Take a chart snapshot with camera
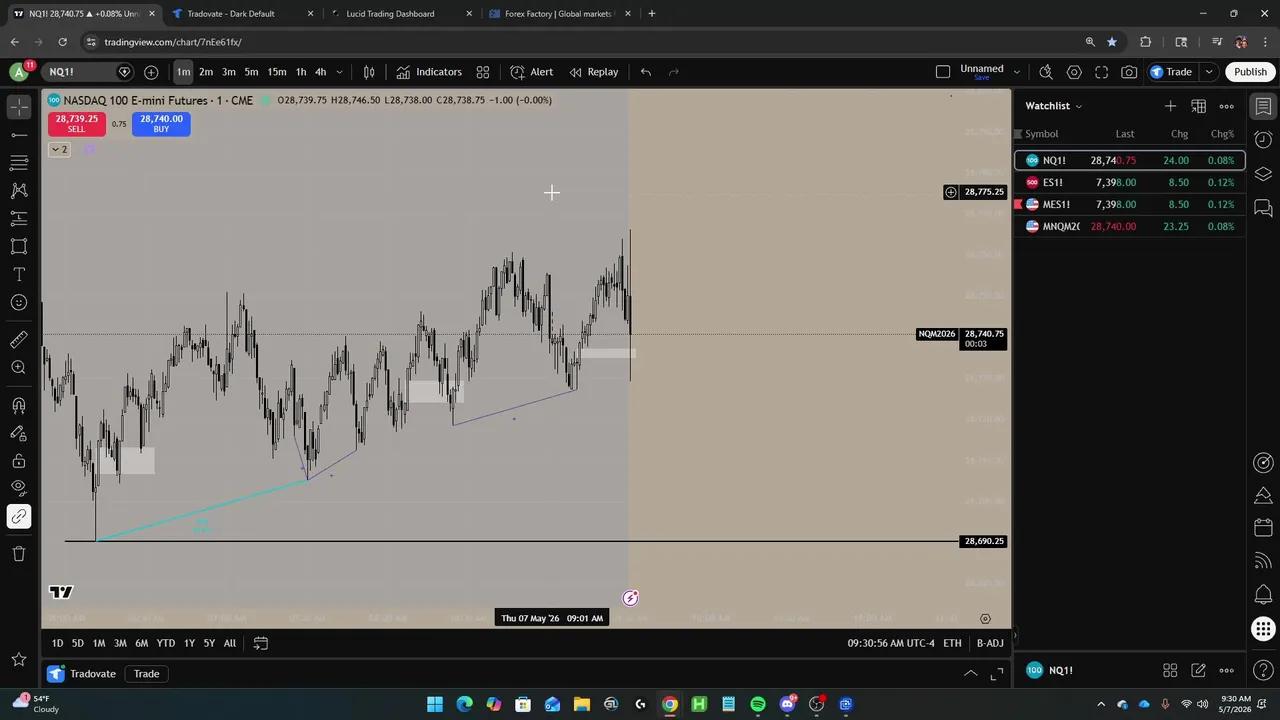Screen dimensions: 1280x720 click(1129, 72)
